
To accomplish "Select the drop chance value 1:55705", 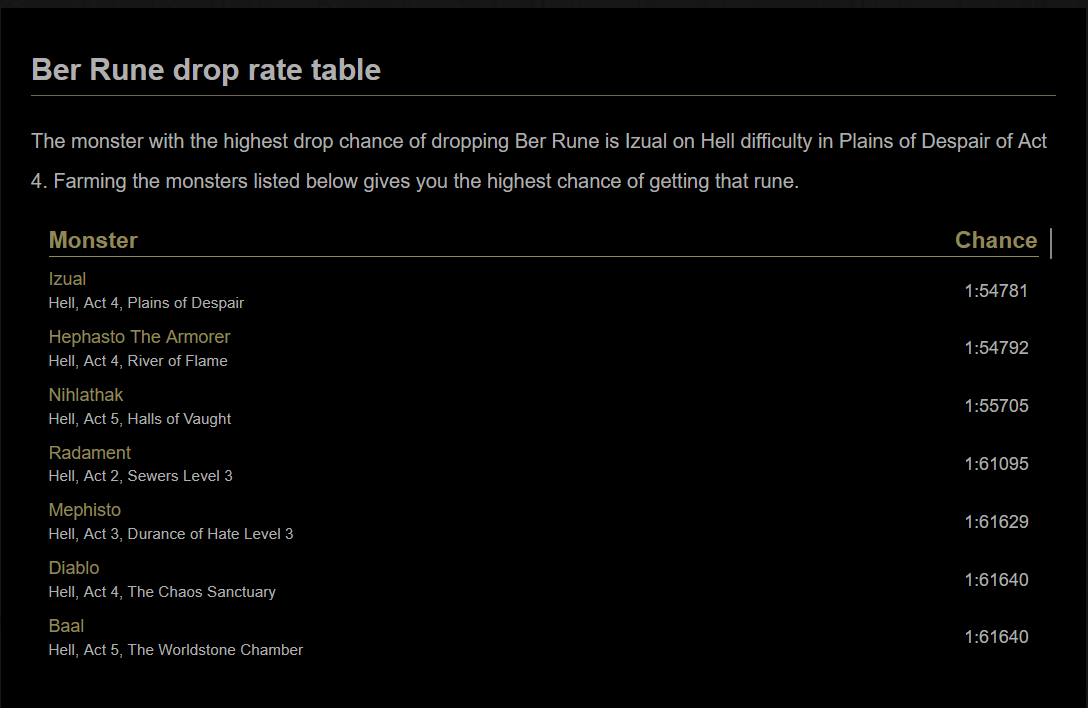I will [x=996, y=406].
